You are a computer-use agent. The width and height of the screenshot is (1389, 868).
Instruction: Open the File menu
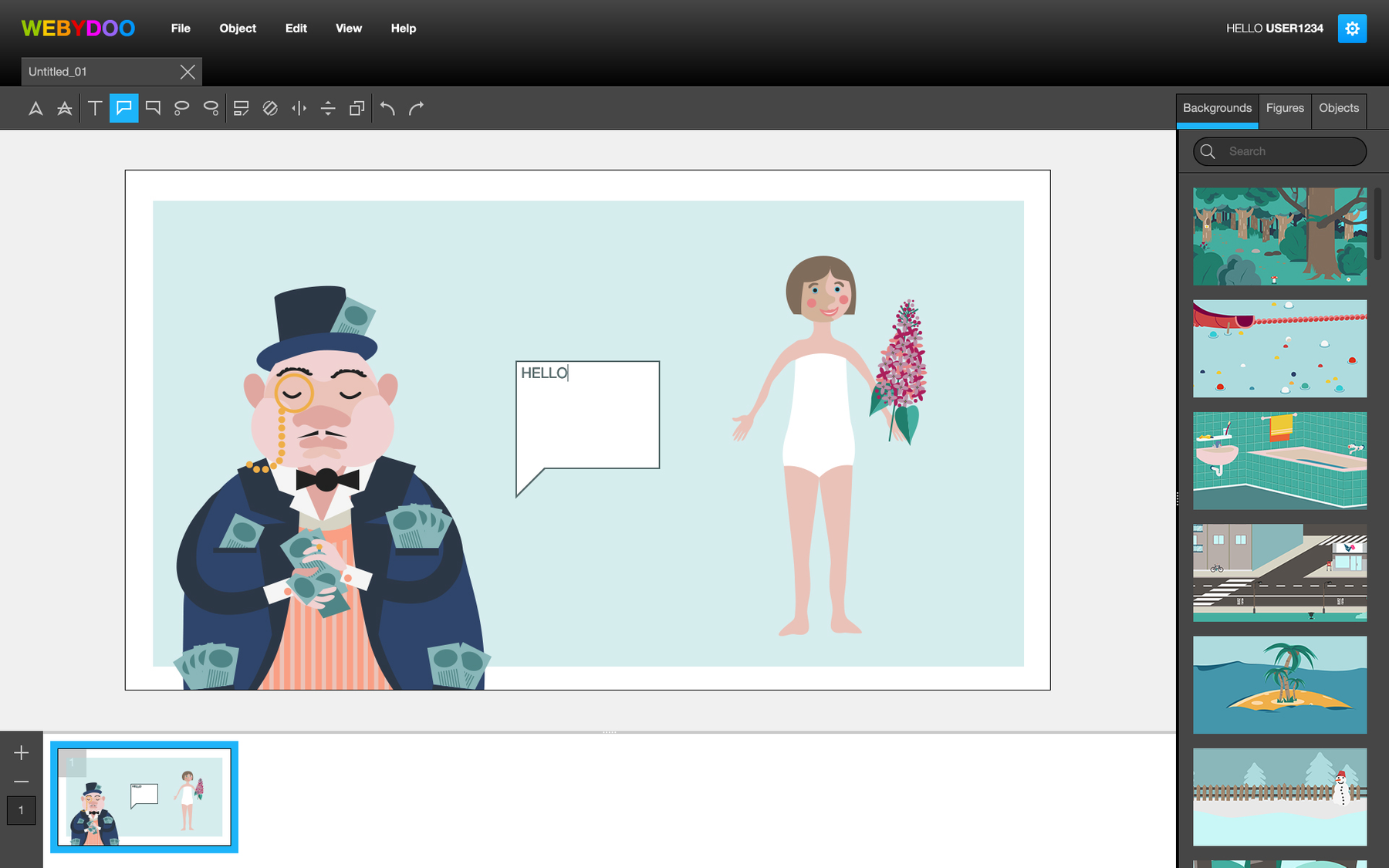tap(181, 29)
